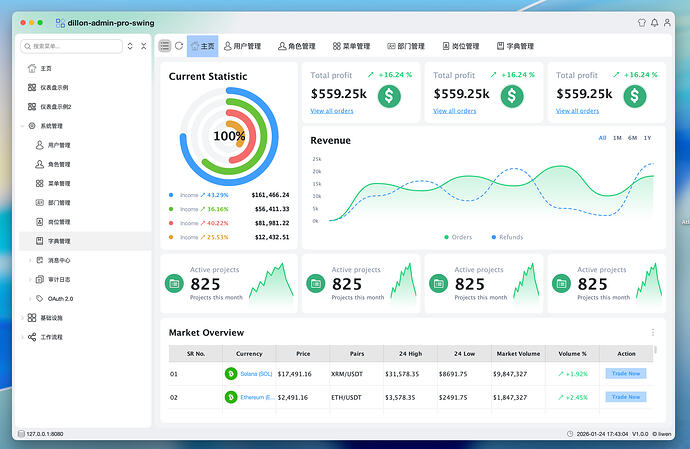
Task: Select the 1M range in Revenue chart
Action: tap(617, 138)
